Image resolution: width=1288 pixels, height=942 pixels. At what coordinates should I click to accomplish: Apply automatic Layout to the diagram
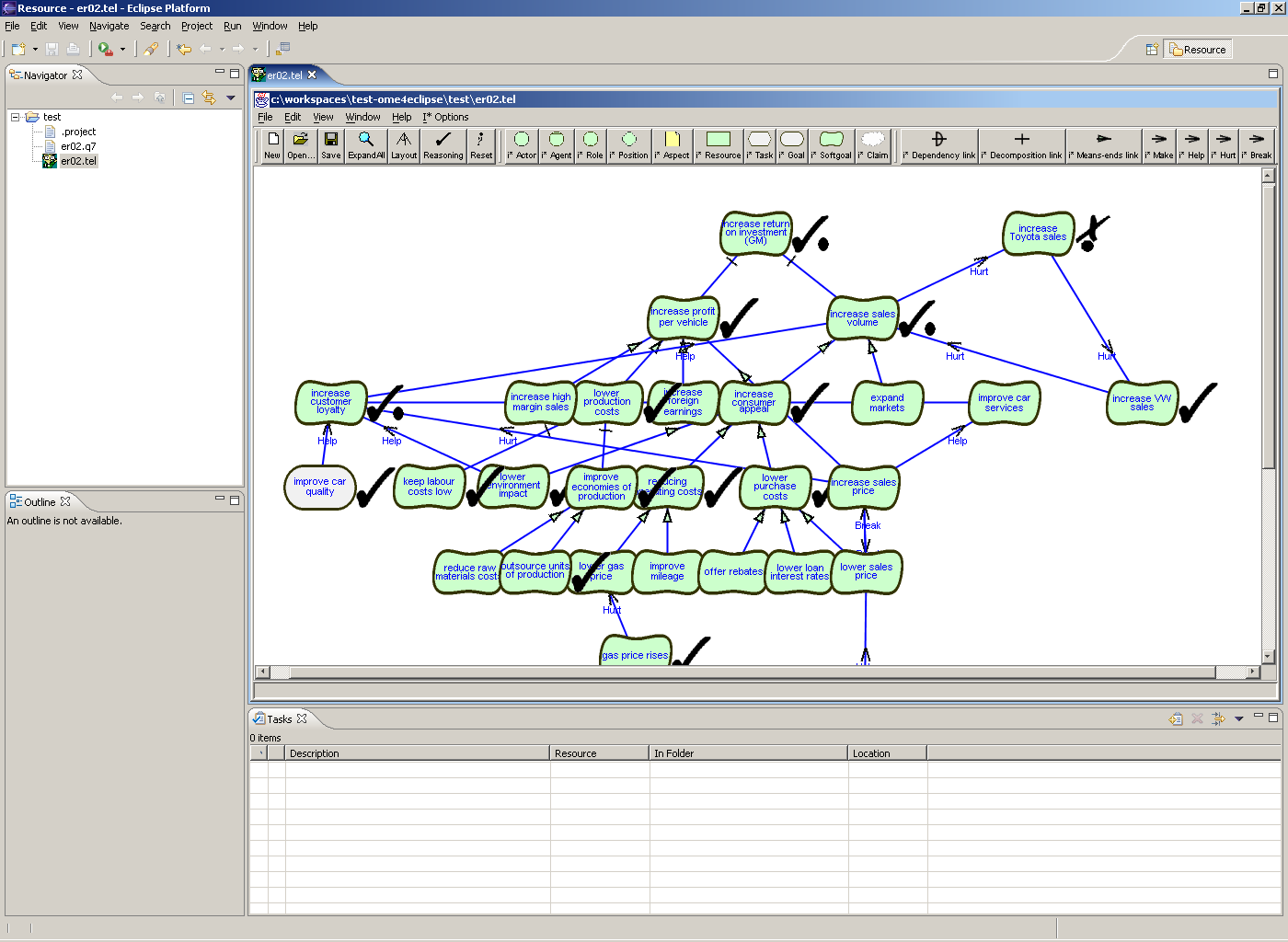tap(404, 145)
